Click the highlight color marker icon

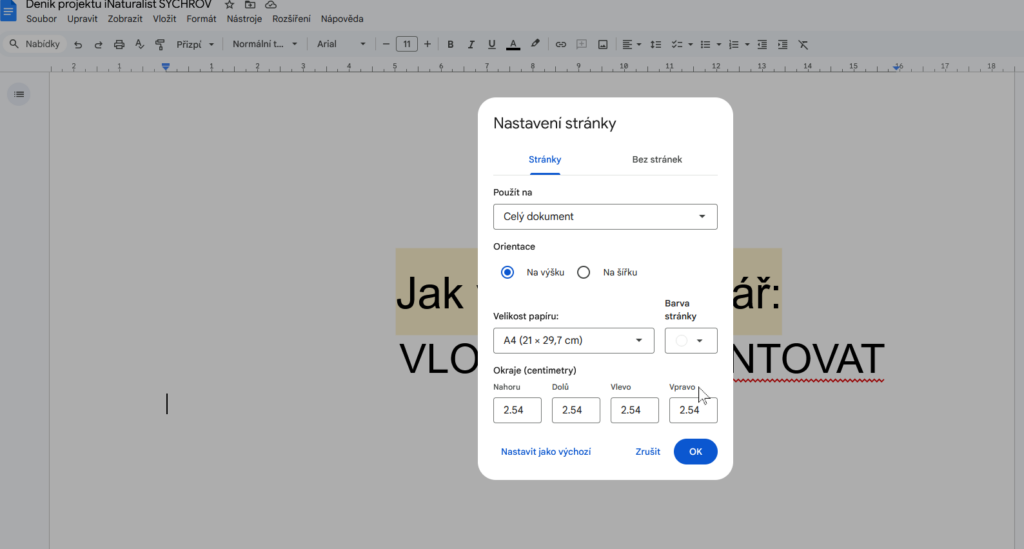point(535,44)
